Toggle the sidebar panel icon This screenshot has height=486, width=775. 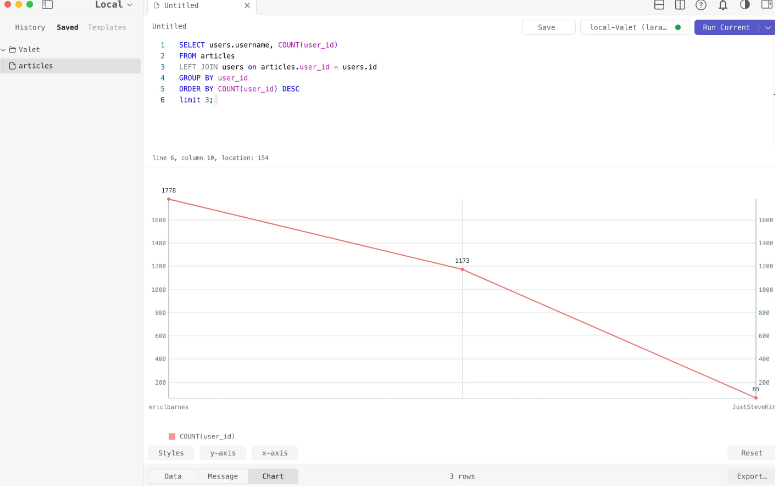click(47, 5)
